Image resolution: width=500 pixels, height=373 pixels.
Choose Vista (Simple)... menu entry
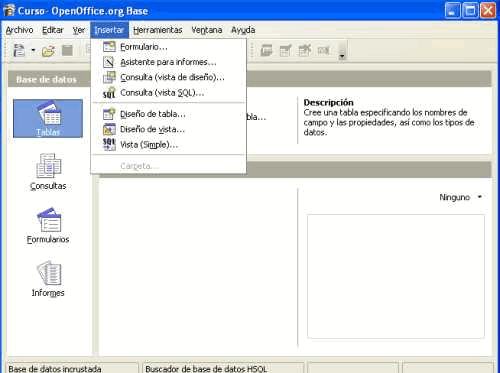168,145
